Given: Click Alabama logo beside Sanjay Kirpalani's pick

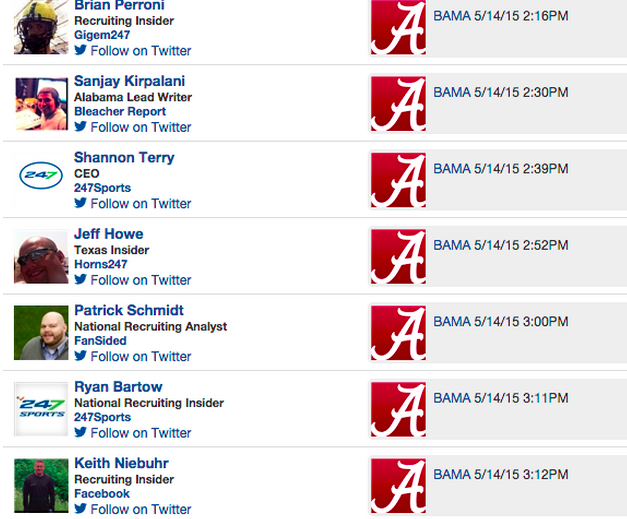Looking at the screenshot, I should (398, 104).
